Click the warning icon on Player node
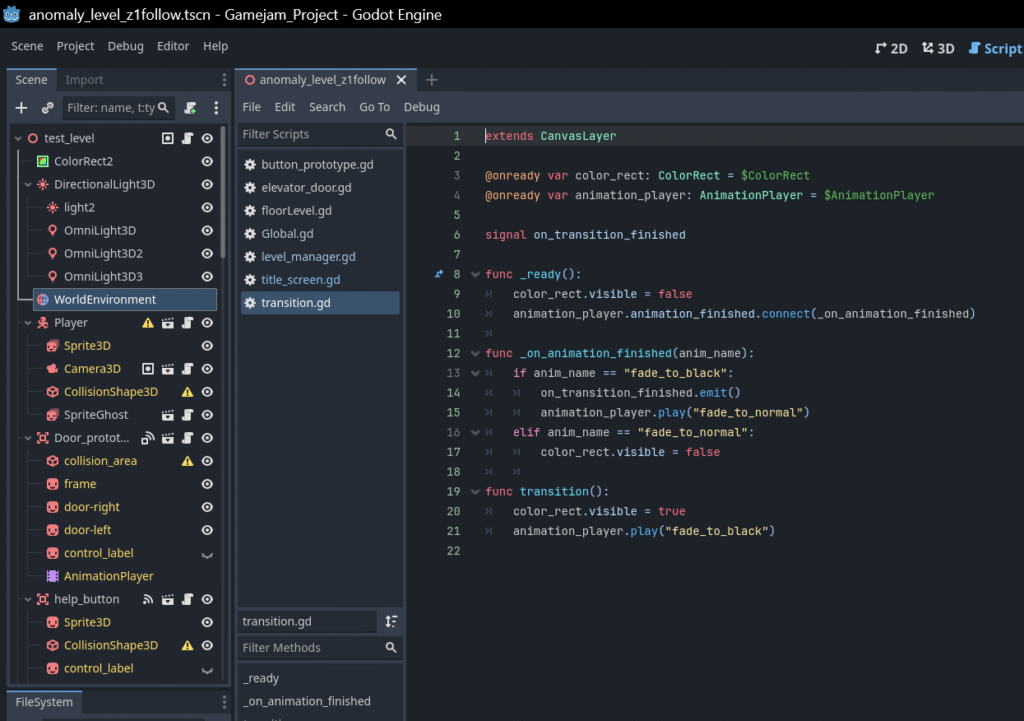 [148, 323]
